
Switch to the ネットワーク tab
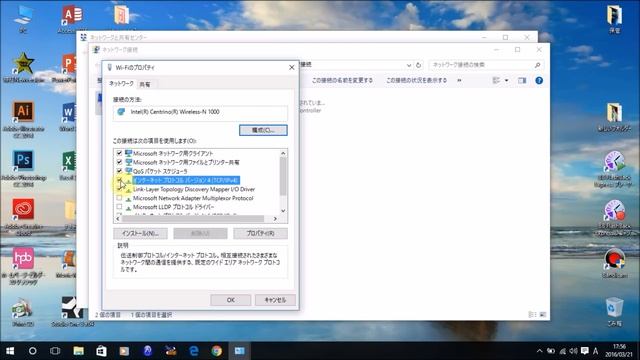(x=121, y=84)
